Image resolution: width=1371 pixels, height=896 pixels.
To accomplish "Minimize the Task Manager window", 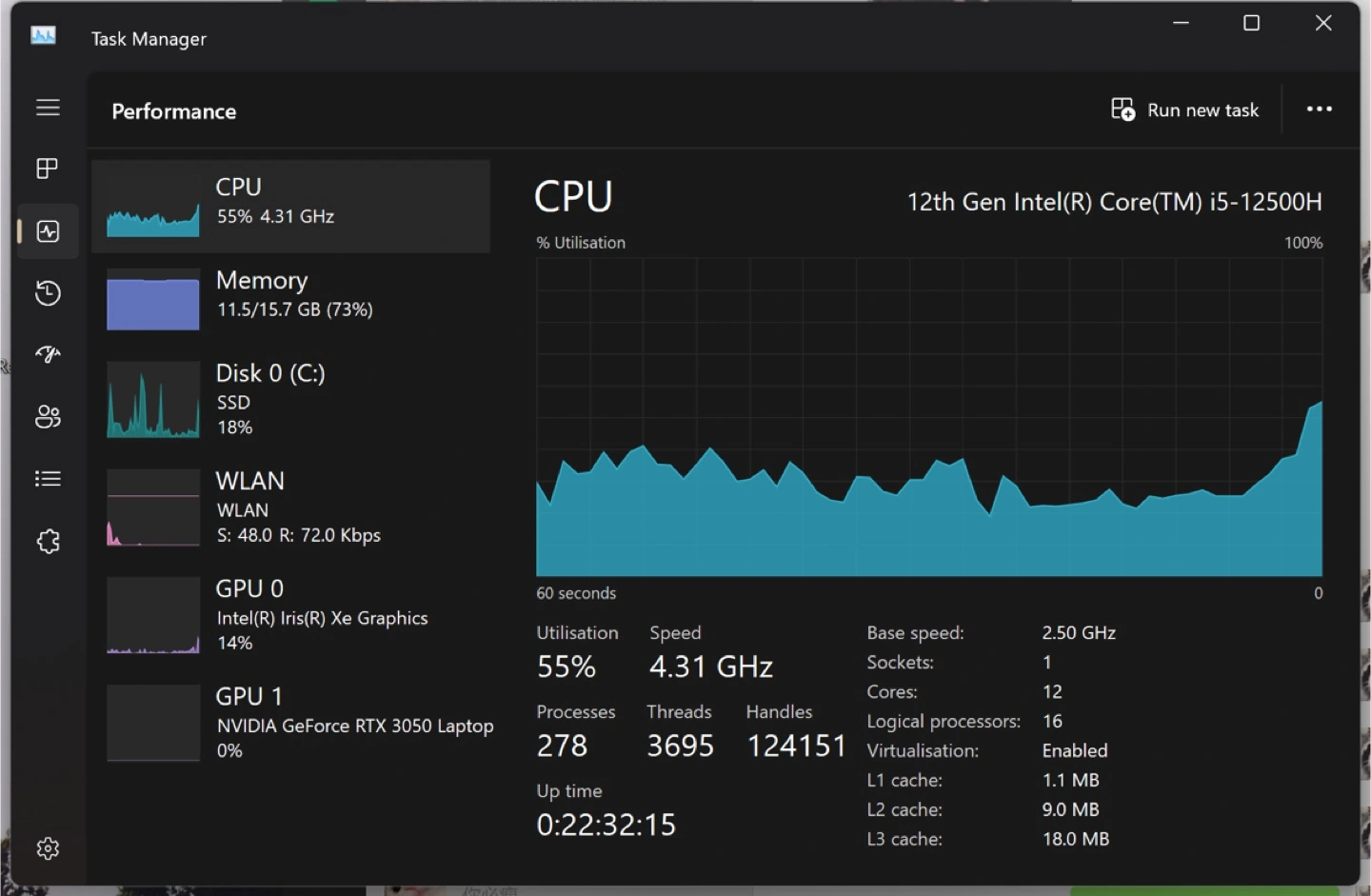I will pos(1182,23).
